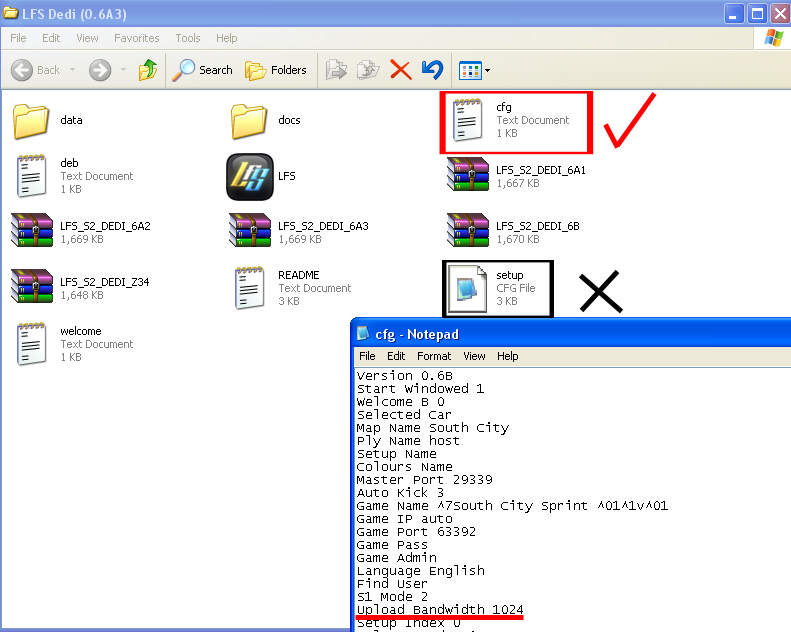Open Notepad's Edit menu

396,356
